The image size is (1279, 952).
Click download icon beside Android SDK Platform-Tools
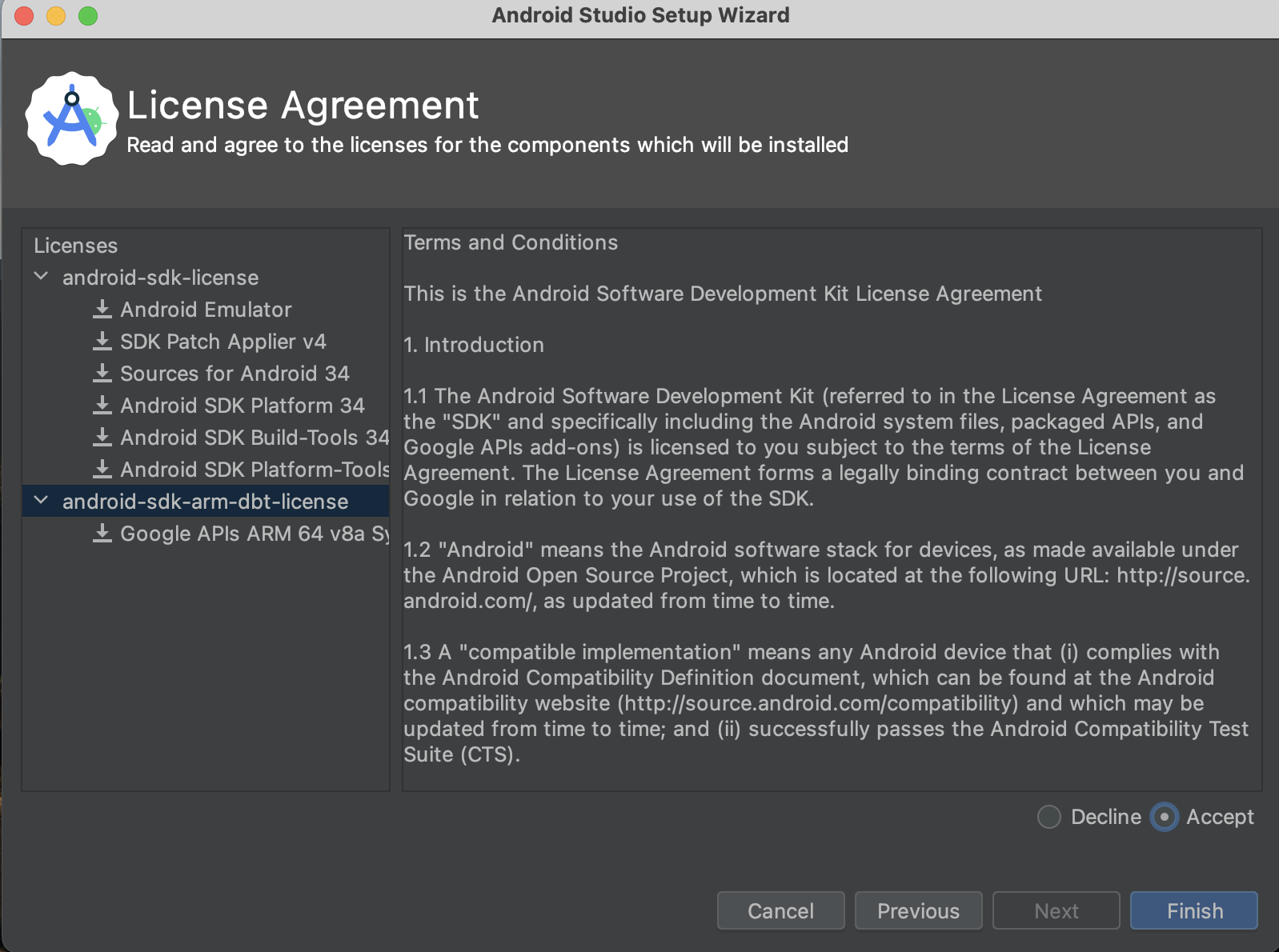click(102, 470)
